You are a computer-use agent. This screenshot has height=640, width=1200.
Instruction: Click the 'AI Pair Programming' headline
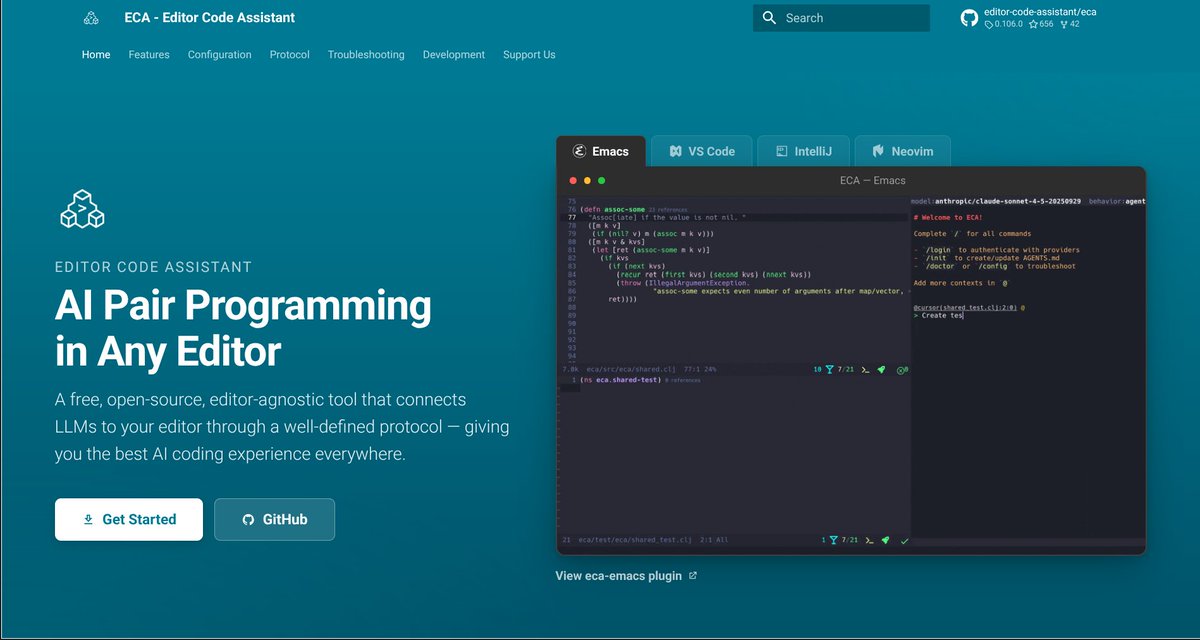tap(243, 305)
